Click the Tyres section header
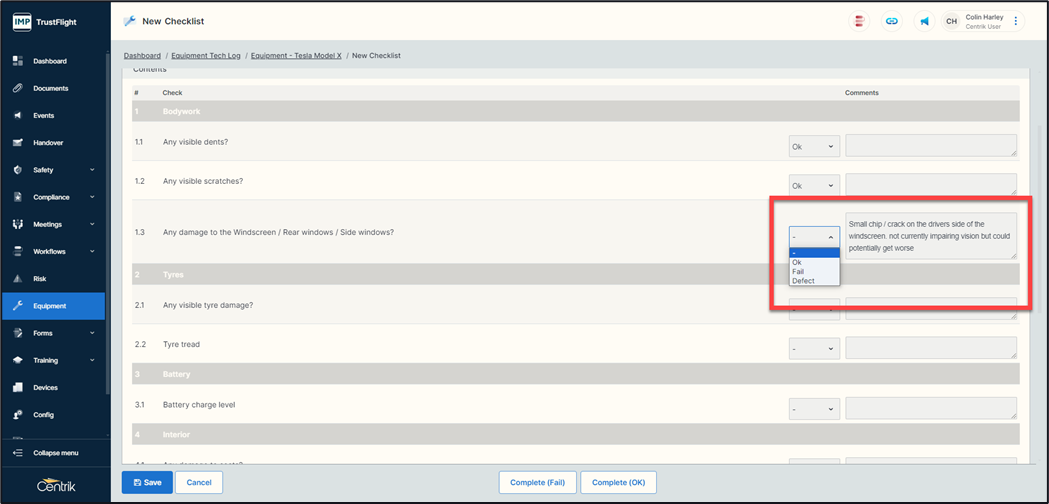The height and width of the screenshot is (504, 1049). 575,274
